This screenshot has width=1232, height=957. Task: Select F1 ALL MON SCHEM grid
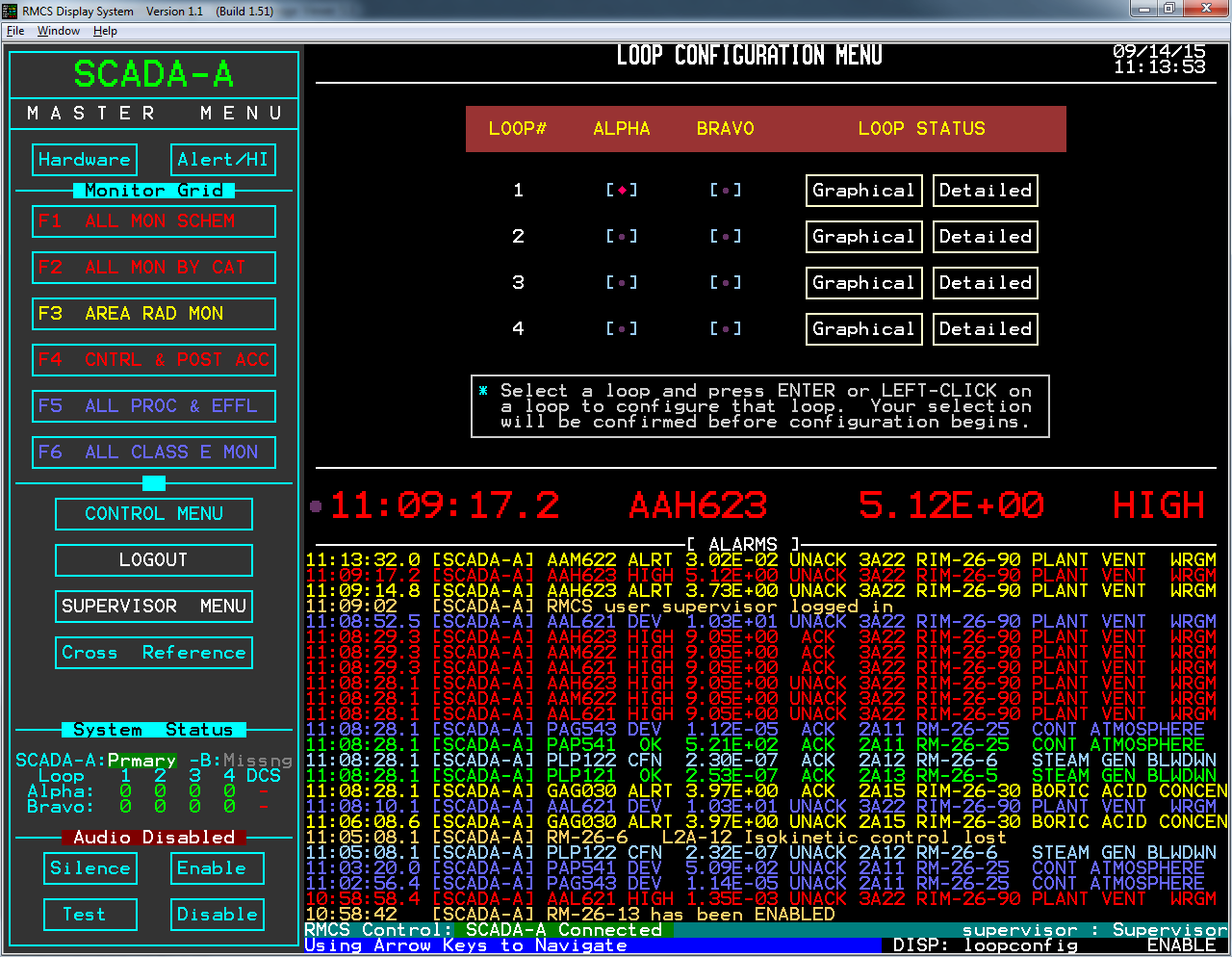[x=154, y=221]
